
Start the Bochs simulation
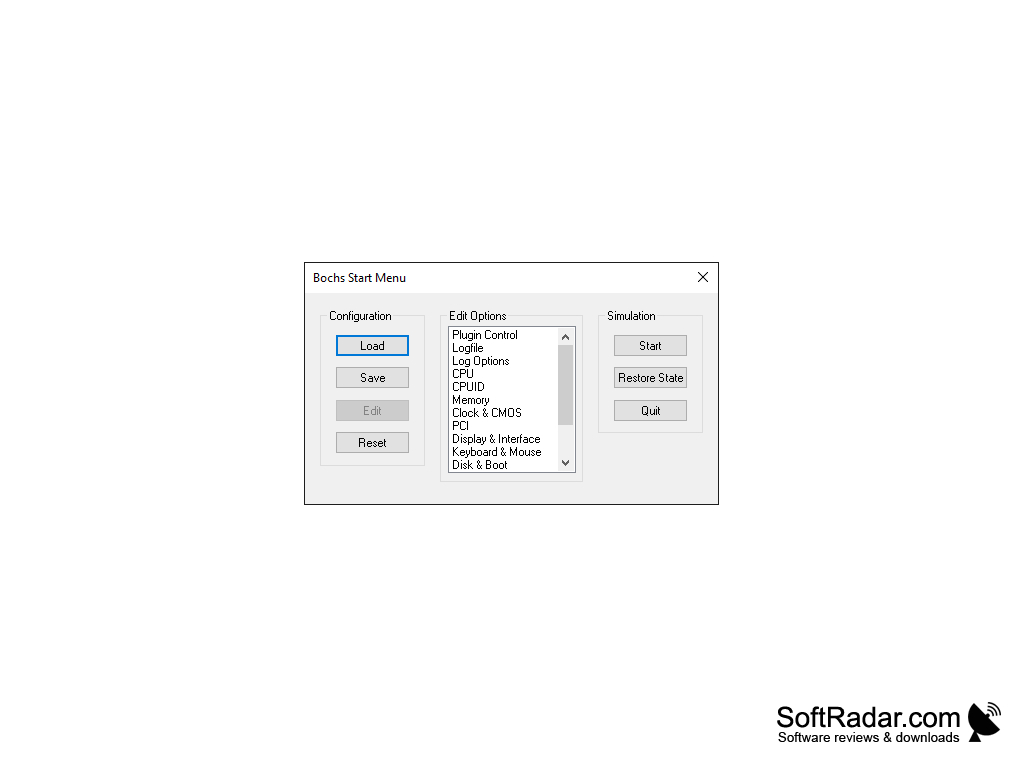[650, 345]
